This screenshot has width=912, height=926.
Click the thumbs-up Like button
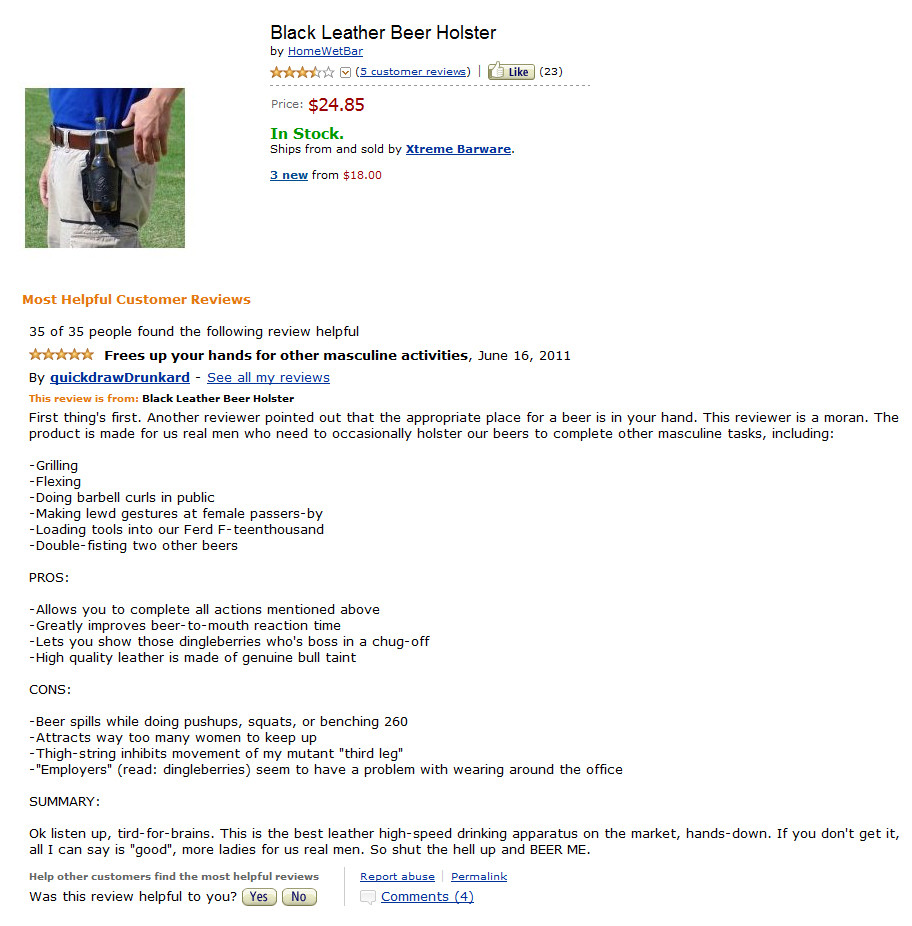coord(511,72)
